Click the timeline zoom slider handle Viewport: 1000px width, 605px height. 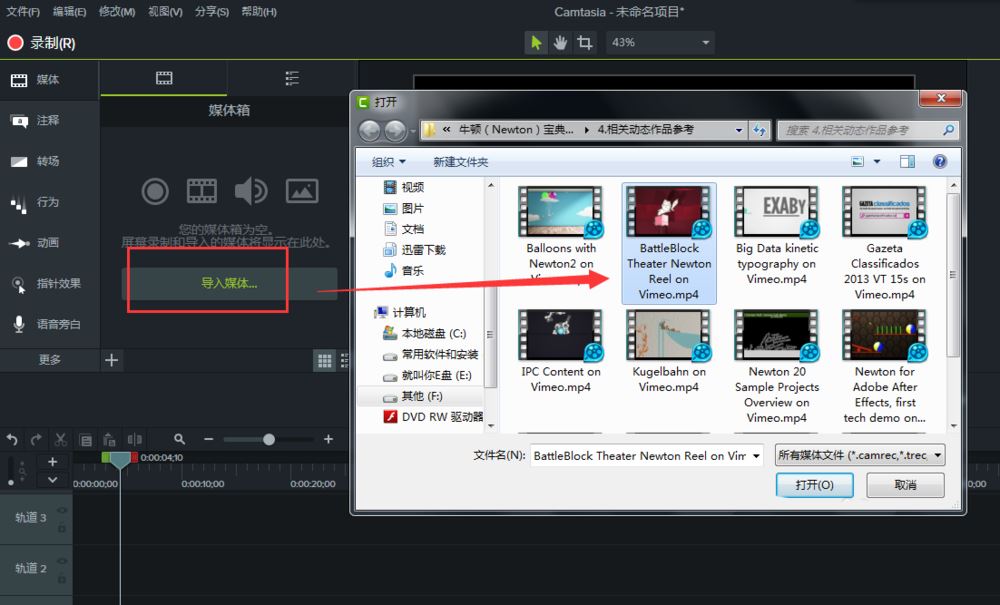pos(268,439)
